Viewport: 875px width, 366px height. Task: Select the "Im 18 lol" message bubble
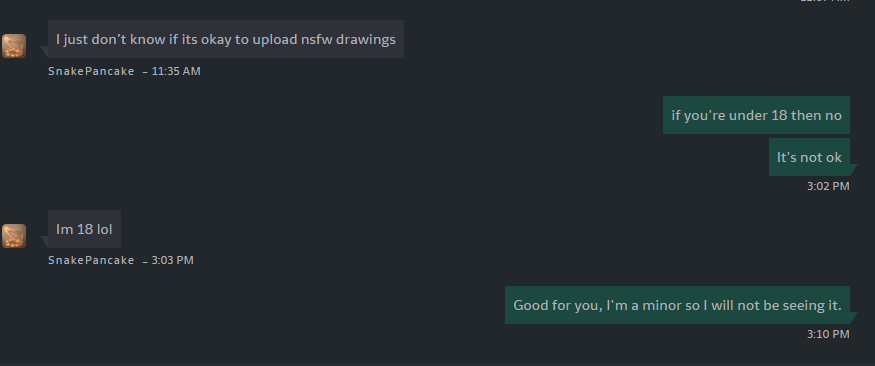tap(84, 229)
